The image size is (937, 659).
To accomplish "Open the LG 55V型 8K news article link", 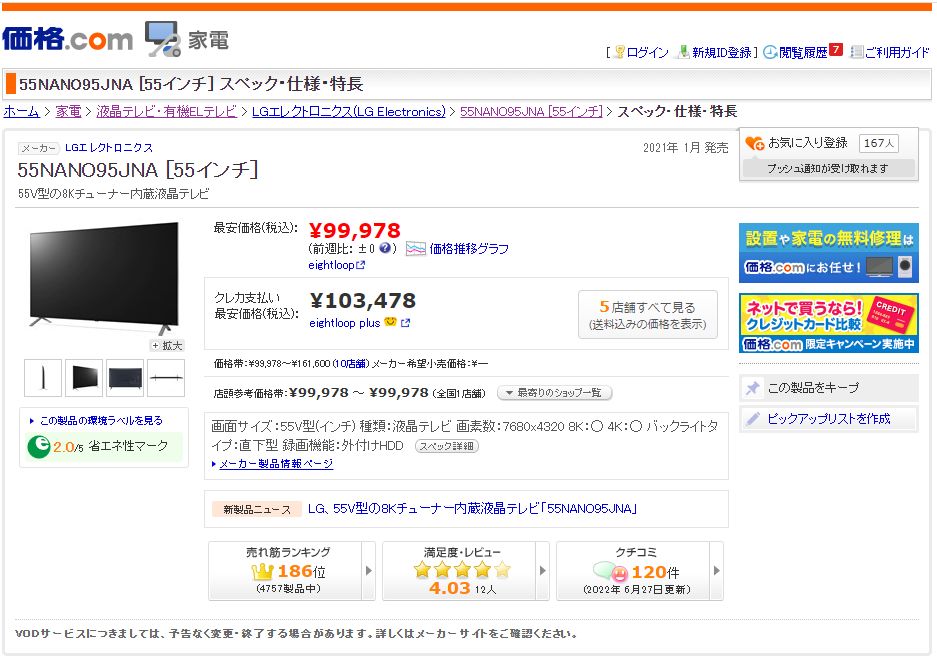I will [473, 508].
